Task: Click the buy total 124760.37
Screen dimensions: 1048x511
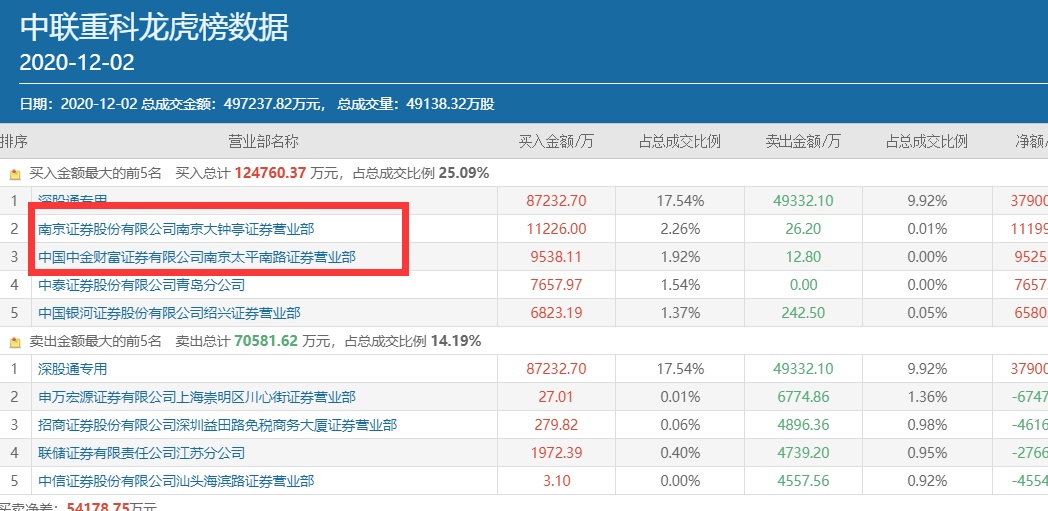Action: [270, 174]
